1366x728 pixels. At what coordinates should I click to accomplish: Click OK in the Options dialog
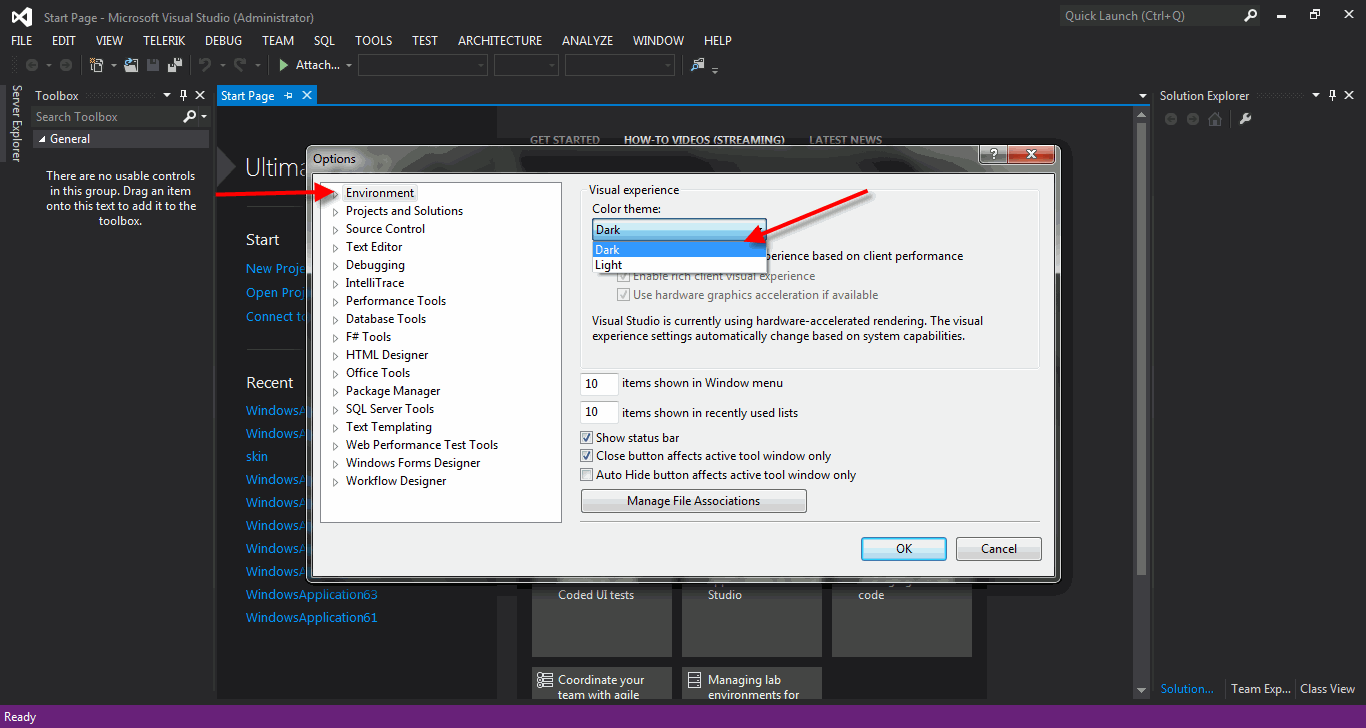click(x=904, y=549)
